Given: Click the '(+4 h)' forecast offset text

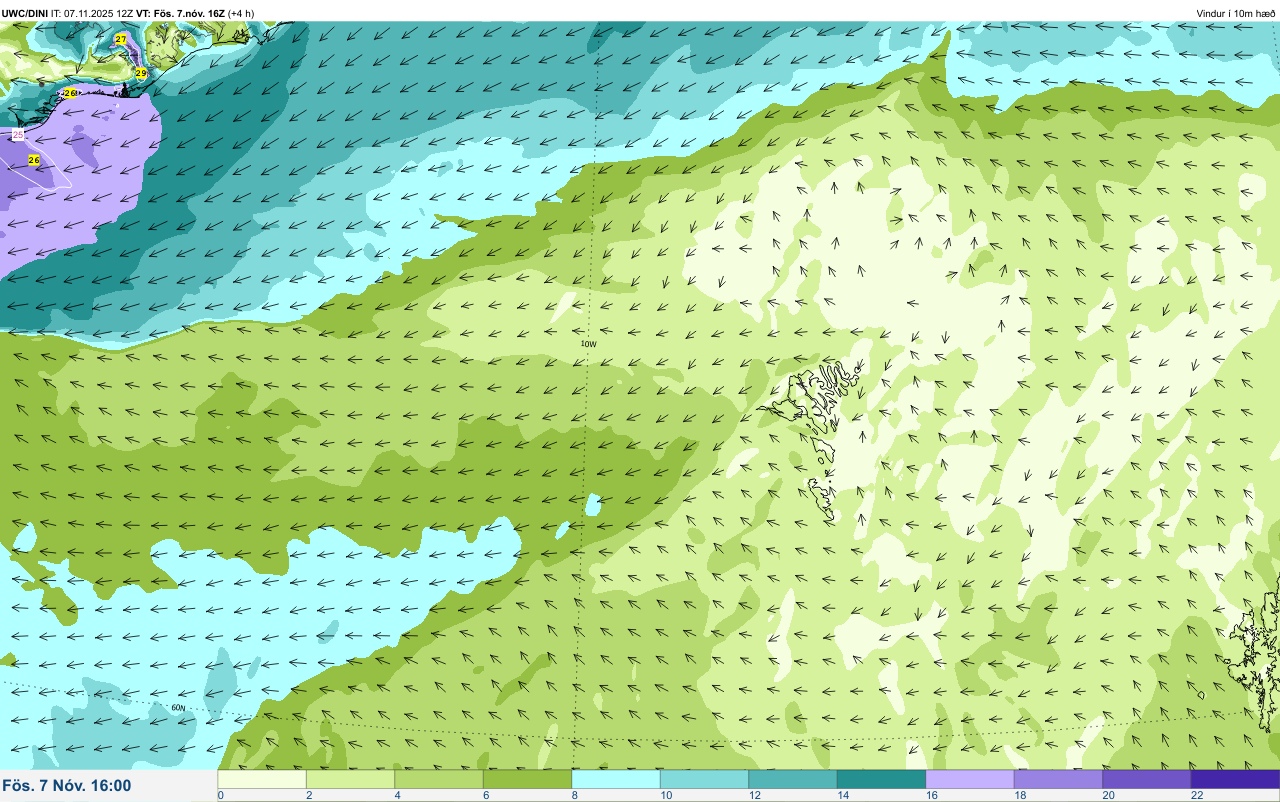Looking at the screenshot, I should point(241,13).
